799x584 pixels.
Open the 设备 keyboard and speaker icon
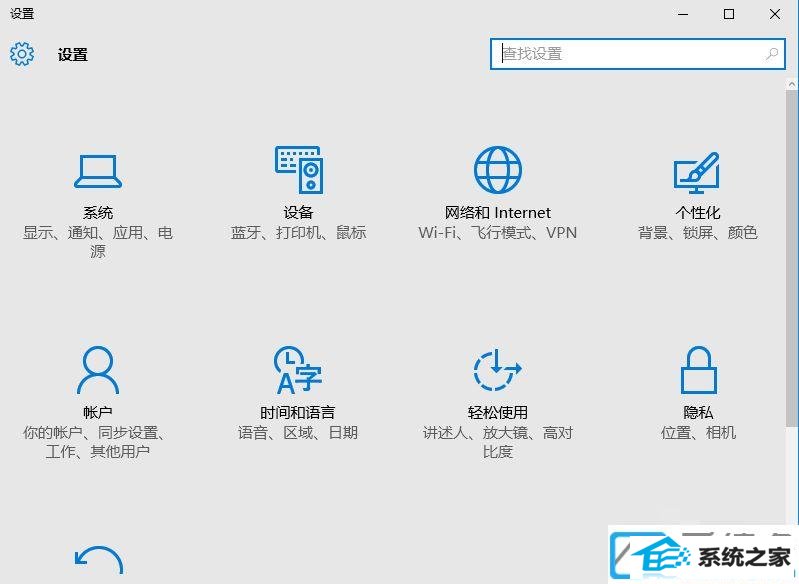(299, 170)
